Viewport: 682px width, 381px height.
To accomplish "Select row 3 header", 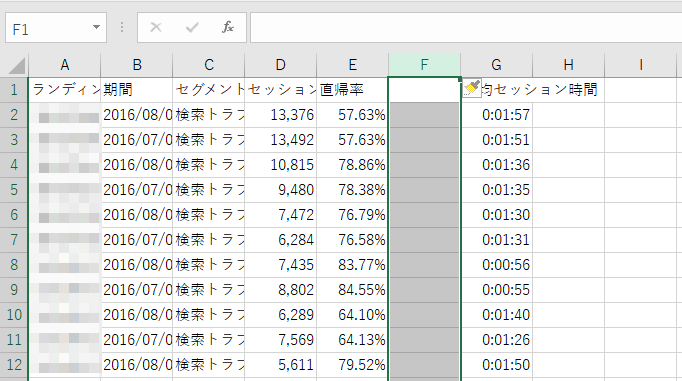I will pos(14,140).
